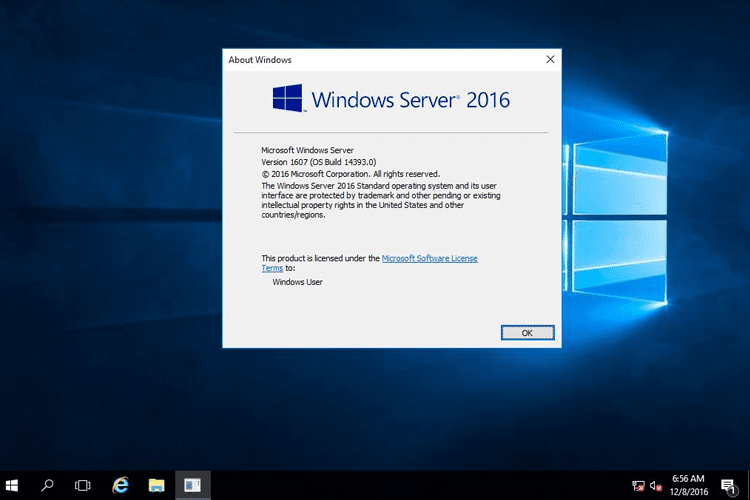Open the Start menu
The image size is (750, 500).
point(11,486)
